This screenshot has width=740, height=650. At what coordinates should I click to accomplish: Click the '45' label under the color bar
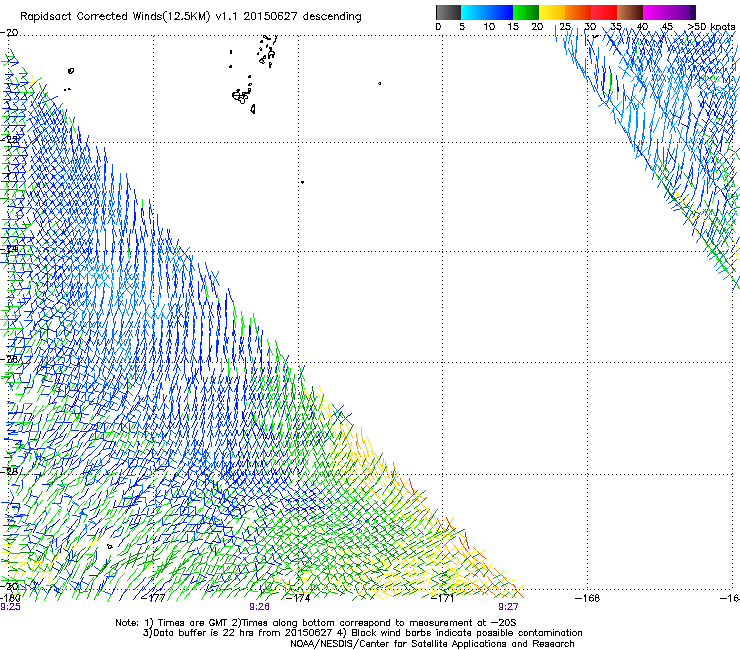coord(667,27)
